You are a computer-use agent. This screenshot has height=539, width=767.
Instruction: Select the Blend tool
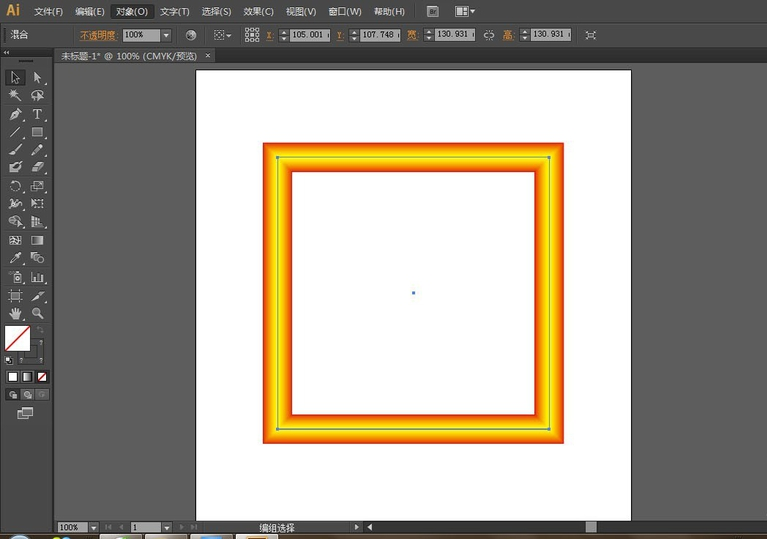37,258
